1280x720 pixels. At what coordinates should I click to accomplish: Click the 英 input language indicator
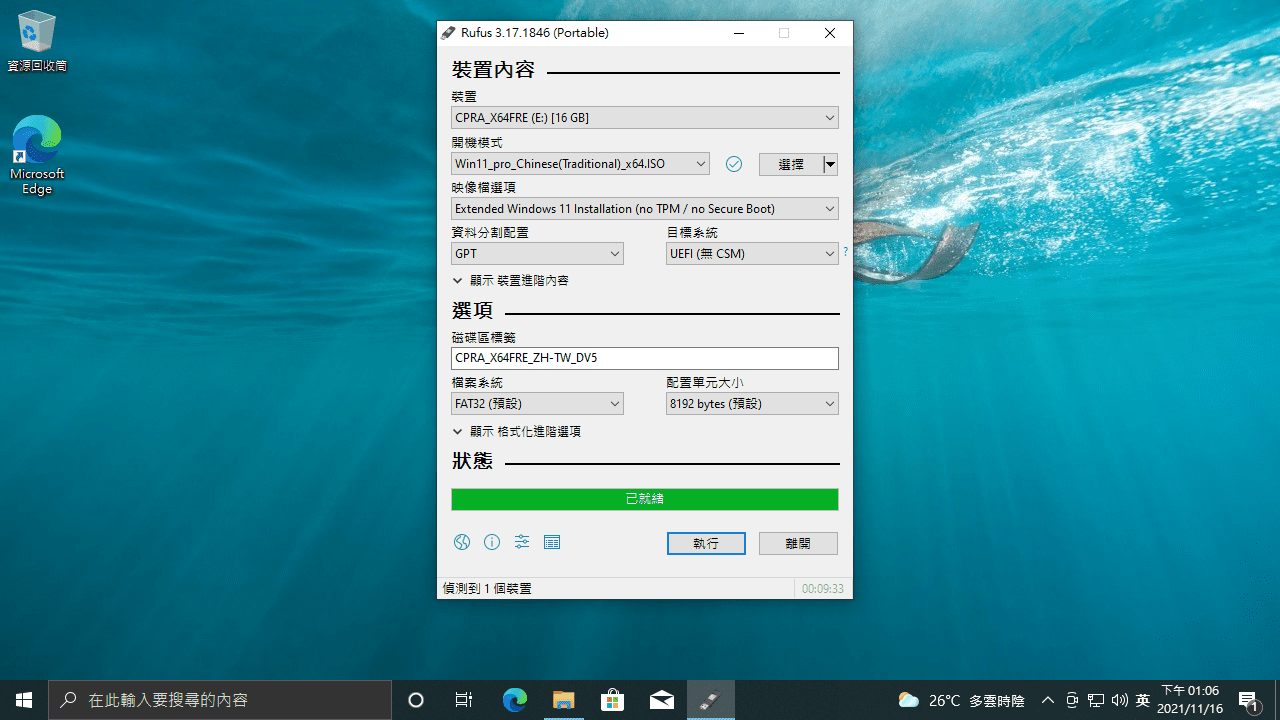[1143, 700]
